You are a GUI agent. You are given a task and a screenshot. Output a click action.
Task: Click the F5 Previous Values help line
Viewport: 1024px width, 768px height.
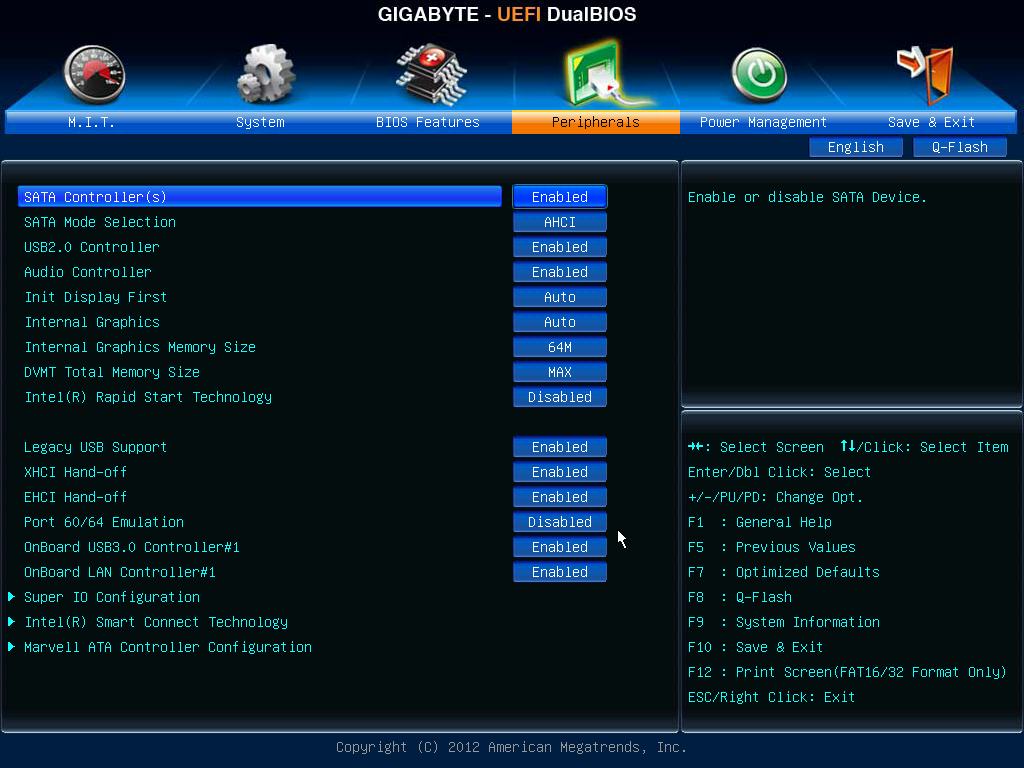[x=771, y=547]
